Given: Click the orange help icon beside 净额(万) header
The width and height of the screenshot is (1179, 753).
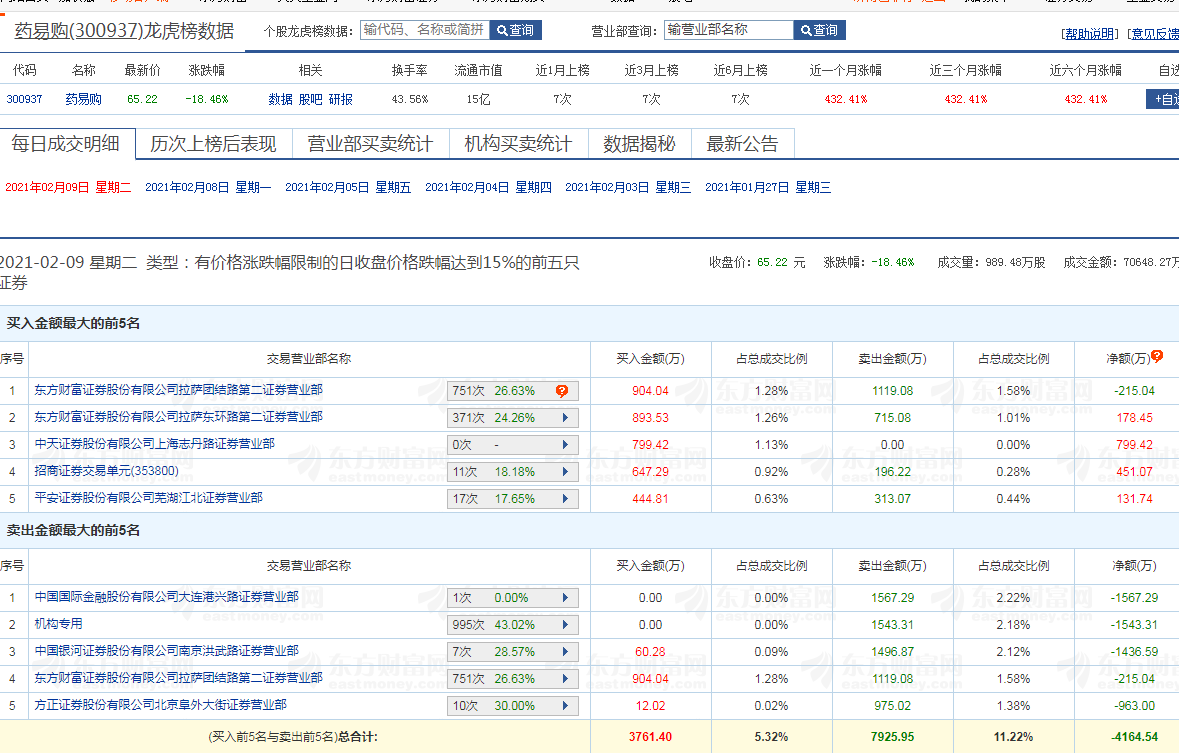Looking at the screenshot, I should coord(1157,355).
